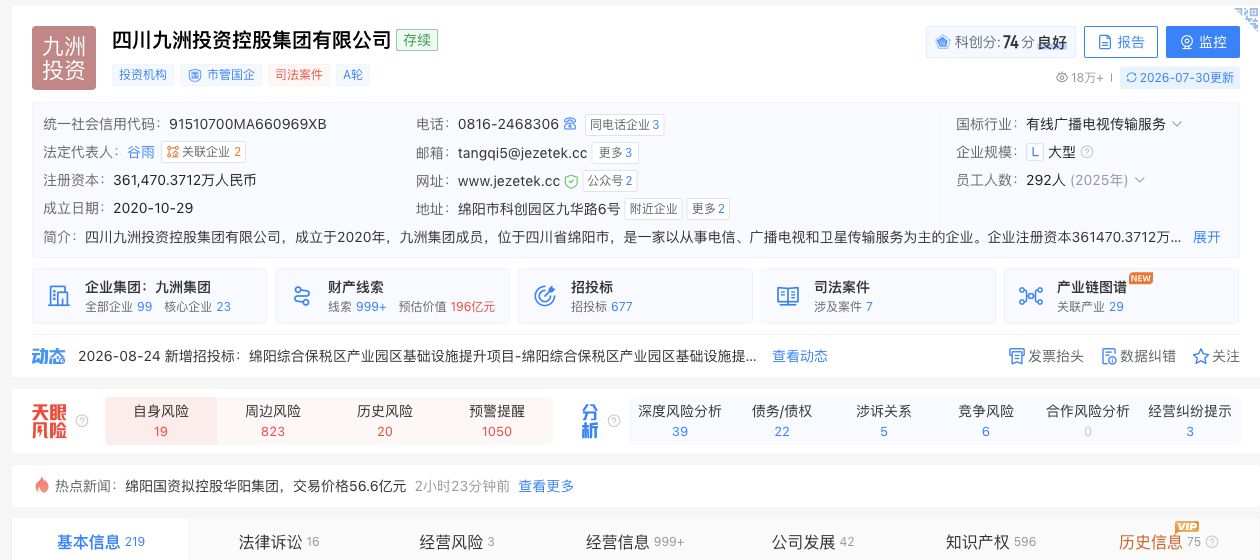Click the 关联产业 29 count

[x=1090, y=307]
